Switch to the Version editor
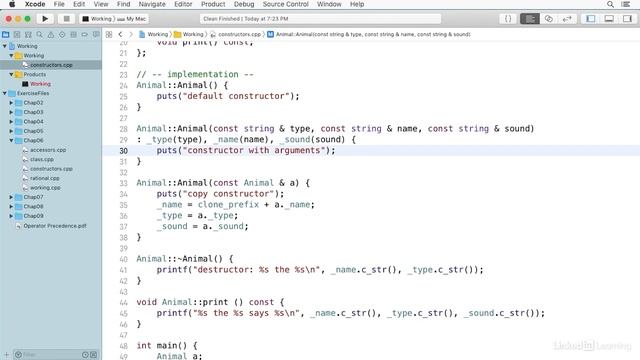The height and width of the screenshot is (360, 640). tap(567, 19)
